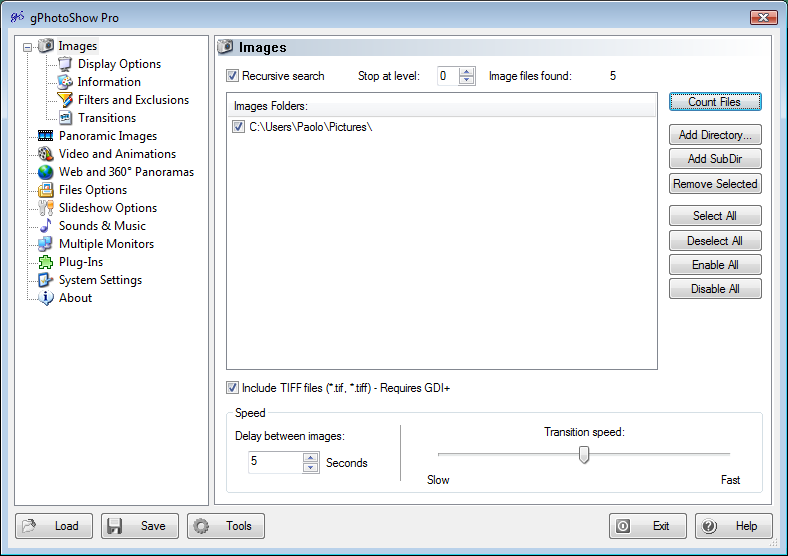This screenshot has width=788, height=556.
Task: Click the Display Options monitor icon
Action: click(65, 64)
